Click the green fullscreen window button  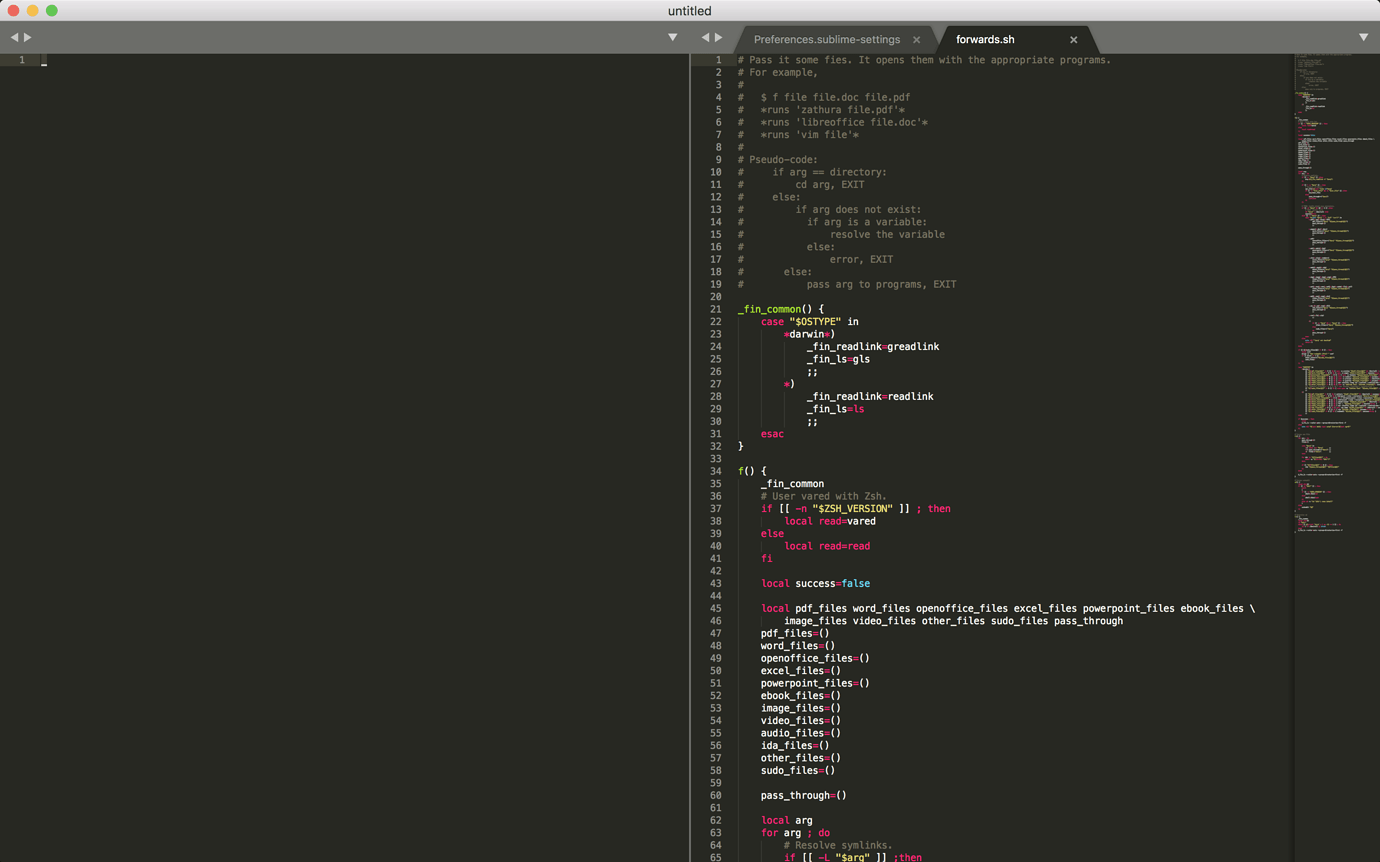[x=52, y=11]
